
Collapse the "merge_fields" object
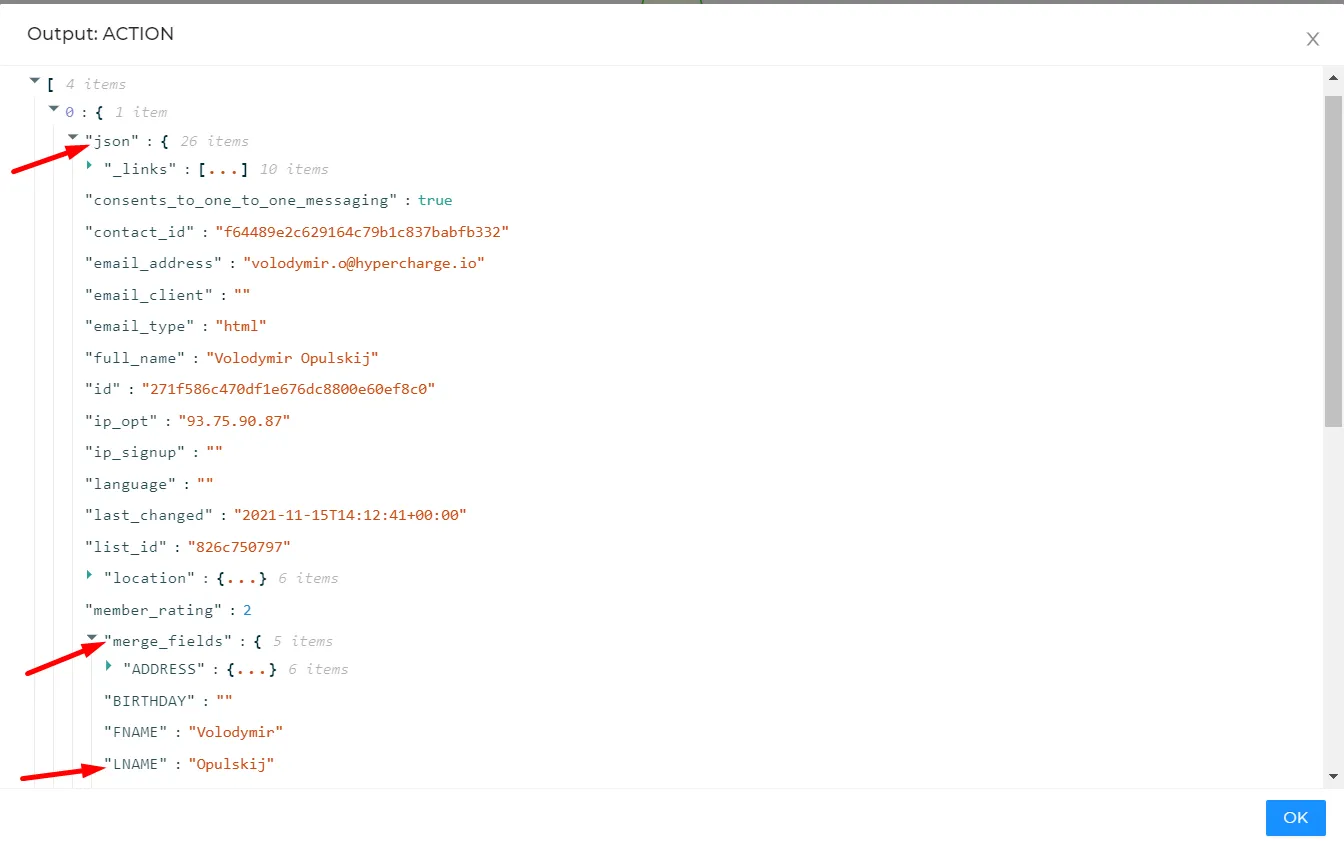92,638
